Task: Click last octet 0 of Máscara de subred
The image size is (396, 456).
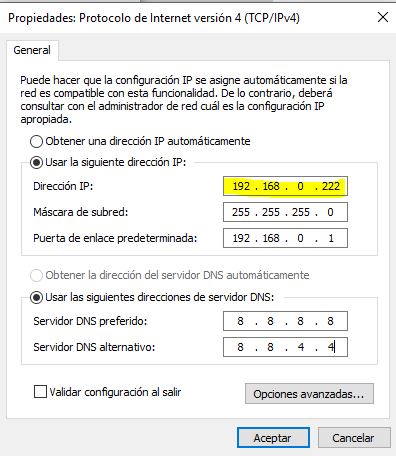Action: click(330, 212)
